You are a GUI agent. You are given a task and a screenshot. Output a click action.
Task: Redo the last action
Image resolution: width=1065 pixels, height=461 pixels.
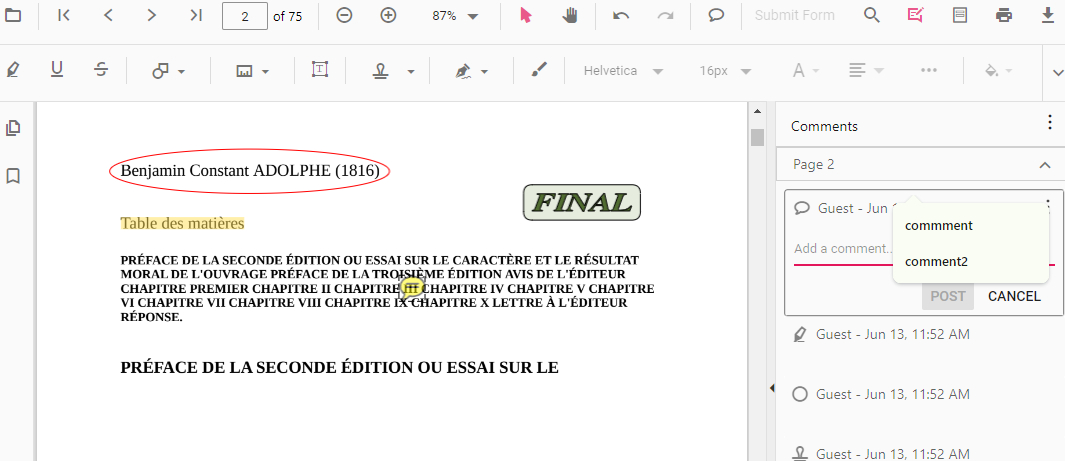tap(665, 16)
